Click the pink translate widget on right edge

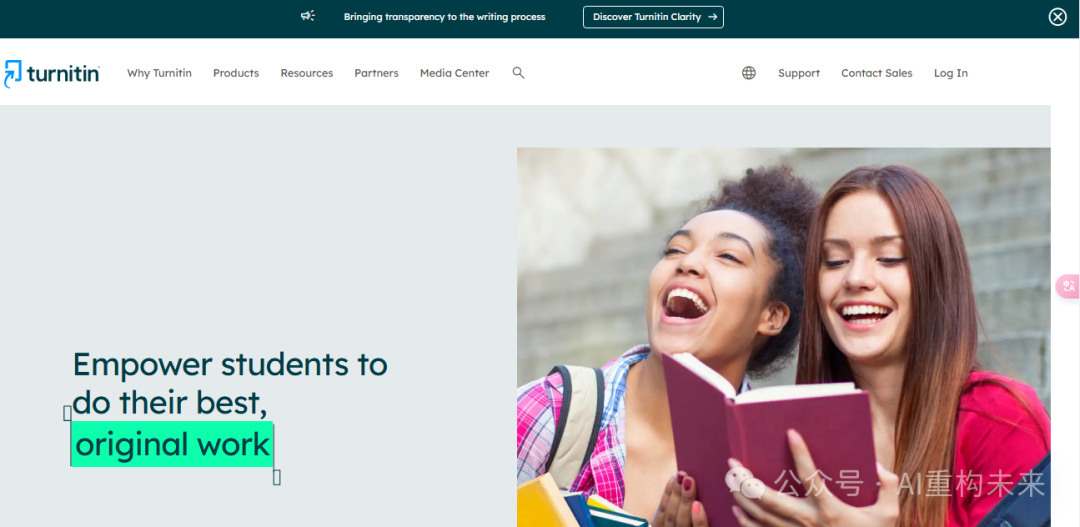[1068, 286]
